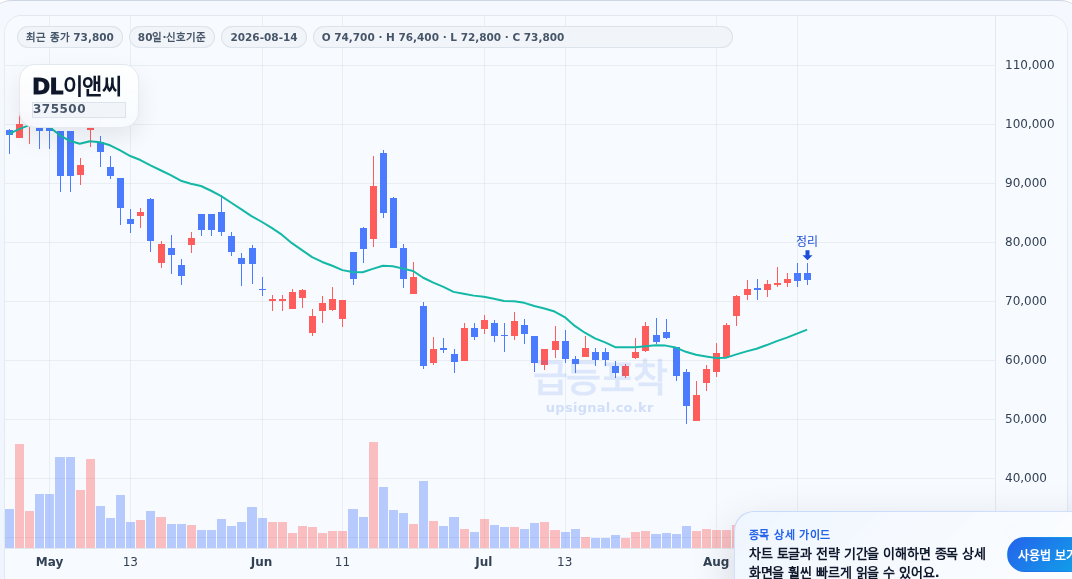
Task: Click the Jul date axis label
Action: pyautogui.click(x=483, y=562)
